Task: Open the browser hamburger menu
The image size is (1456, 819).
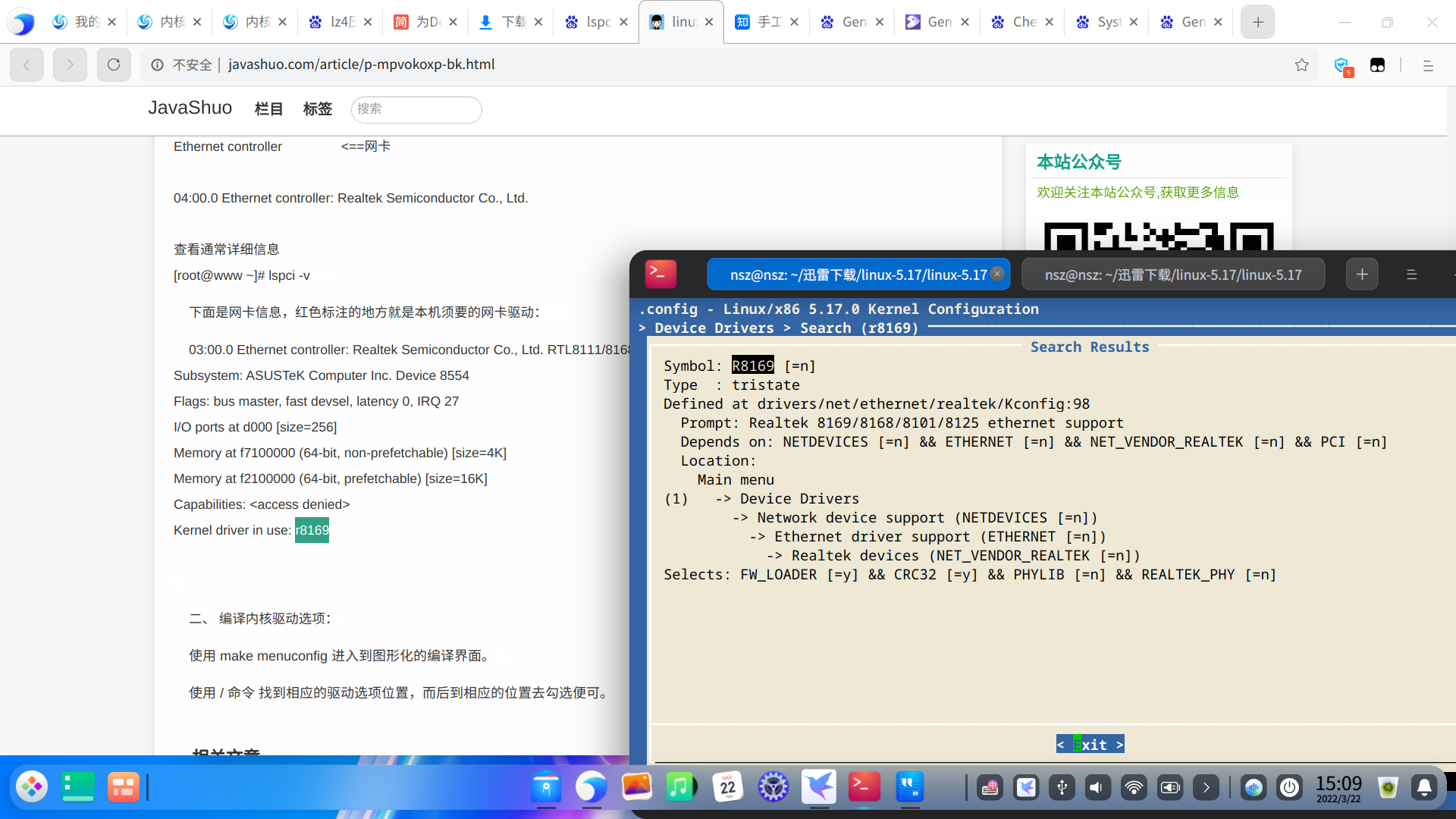Action: pos(1428,65)
